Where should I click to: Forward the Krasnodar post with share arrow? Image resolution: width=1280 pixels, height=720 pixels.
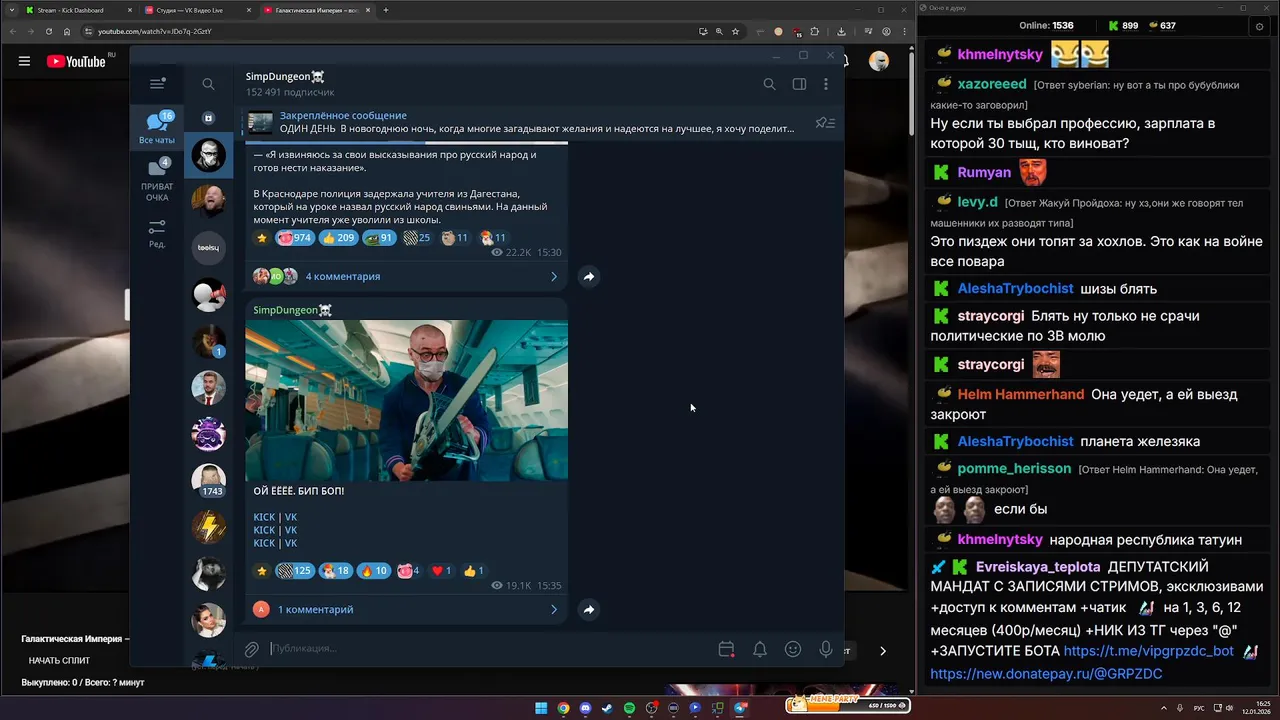pos(589,276)
